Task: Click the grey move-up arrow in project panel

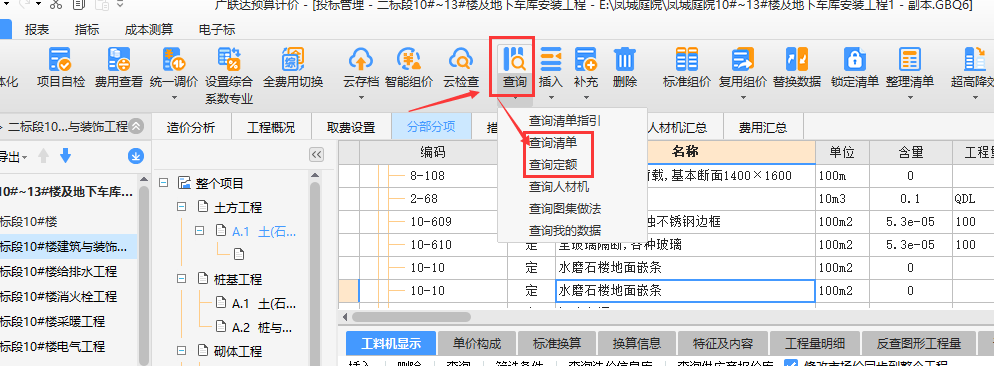Action: pyautogui.click(x=43, y=155)
